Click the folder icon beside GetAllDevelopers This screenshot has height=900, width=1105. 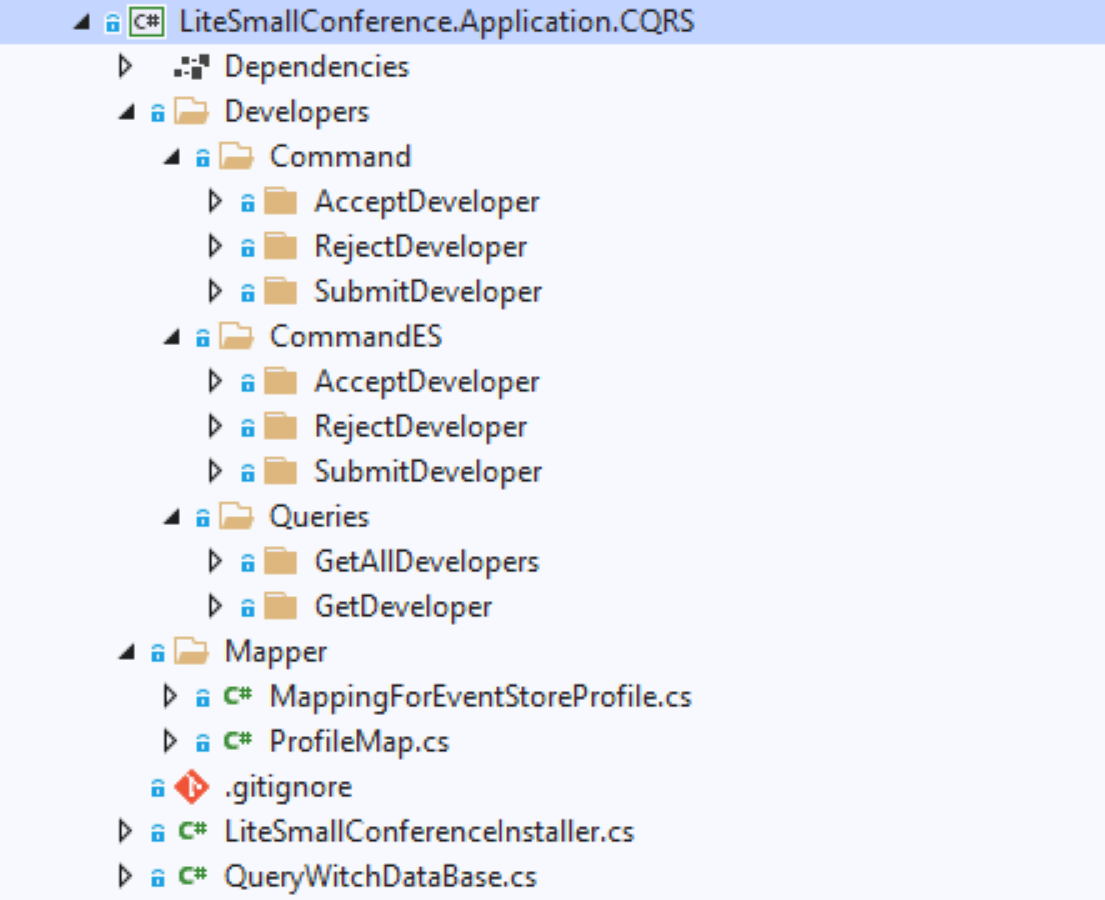tap(280, 561)
